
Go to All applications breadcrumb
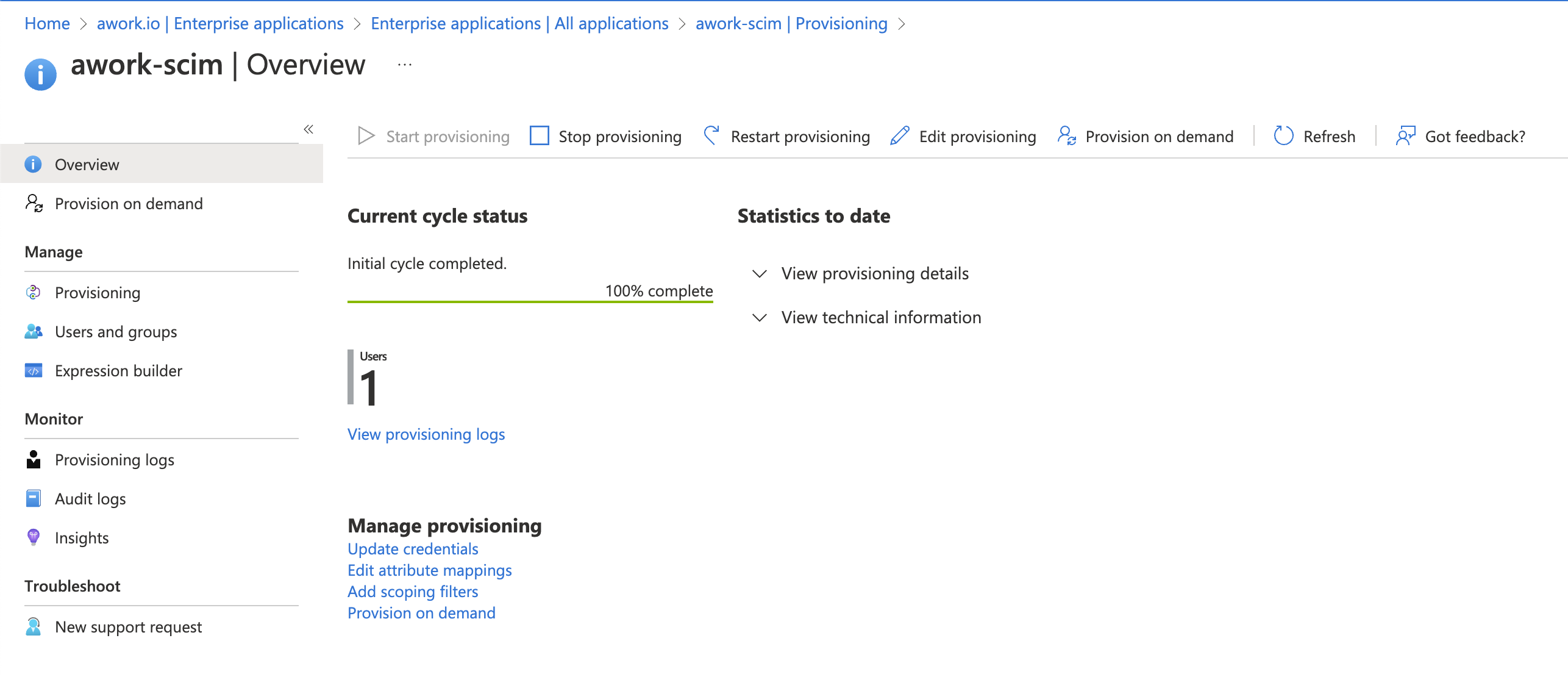519,23
